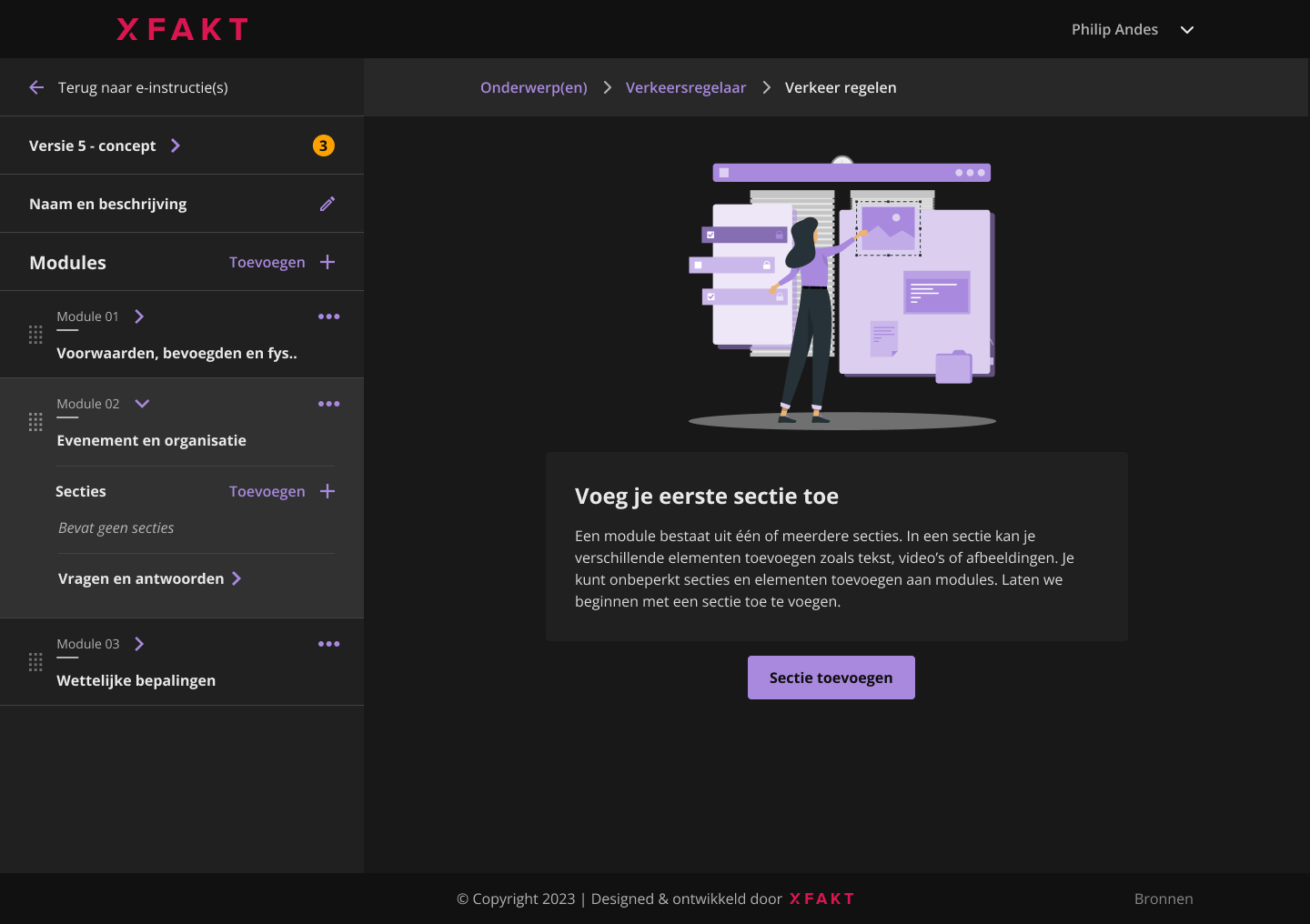1310x924 pixels.
Task: Select the Verkeer regelen breadcrumb item
Action: [x=841, y=87]
